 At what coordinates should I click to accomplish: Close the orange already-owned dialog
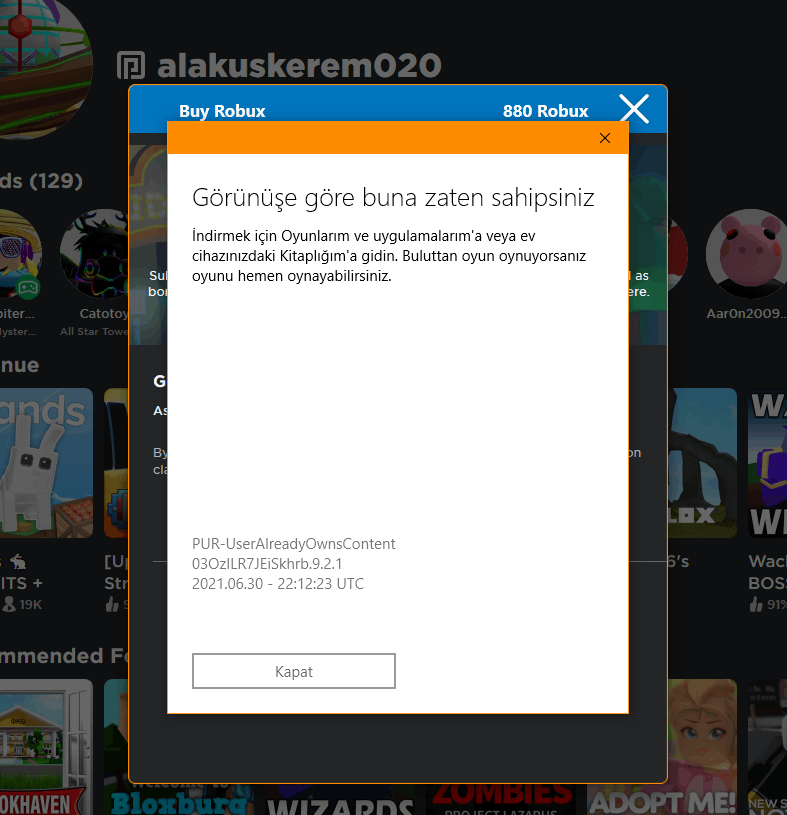(605, 138)
